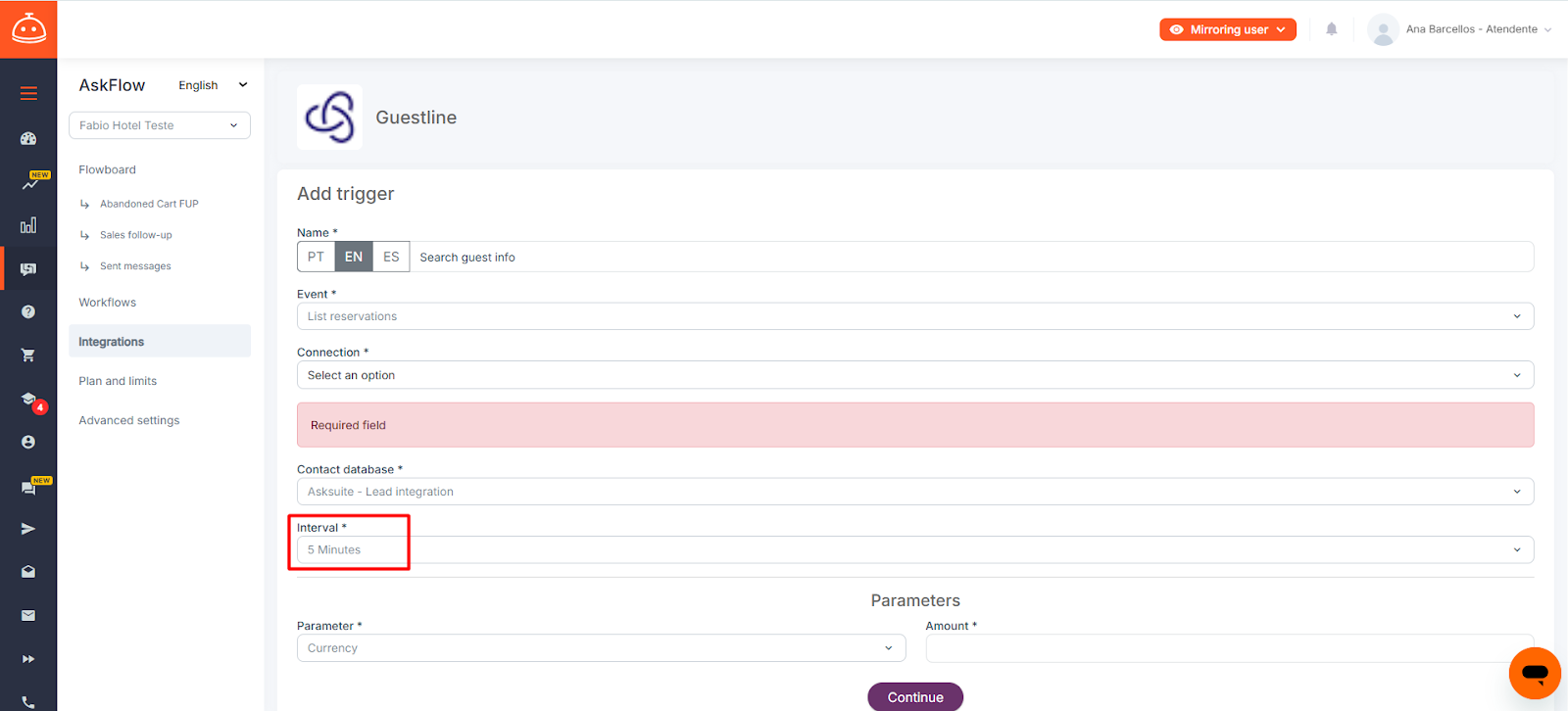
Task: Go to Plan and limits
Action: pyautogui.click(x=118, y=381)
